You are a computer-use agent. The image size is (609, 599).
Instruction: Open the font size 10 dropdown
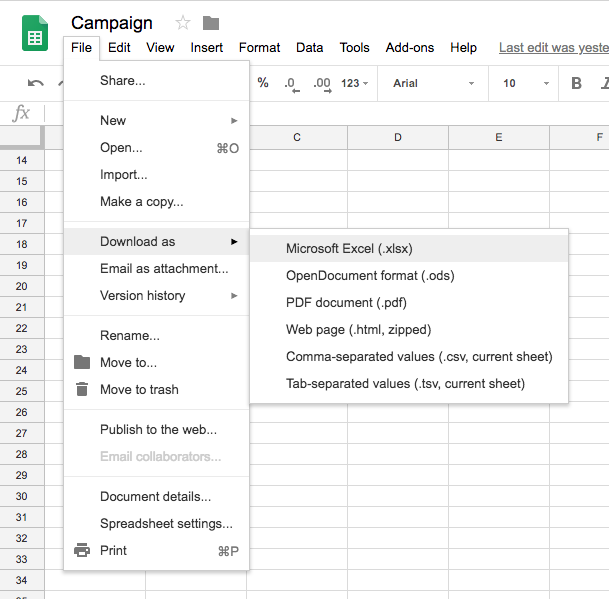pos(525,83)
